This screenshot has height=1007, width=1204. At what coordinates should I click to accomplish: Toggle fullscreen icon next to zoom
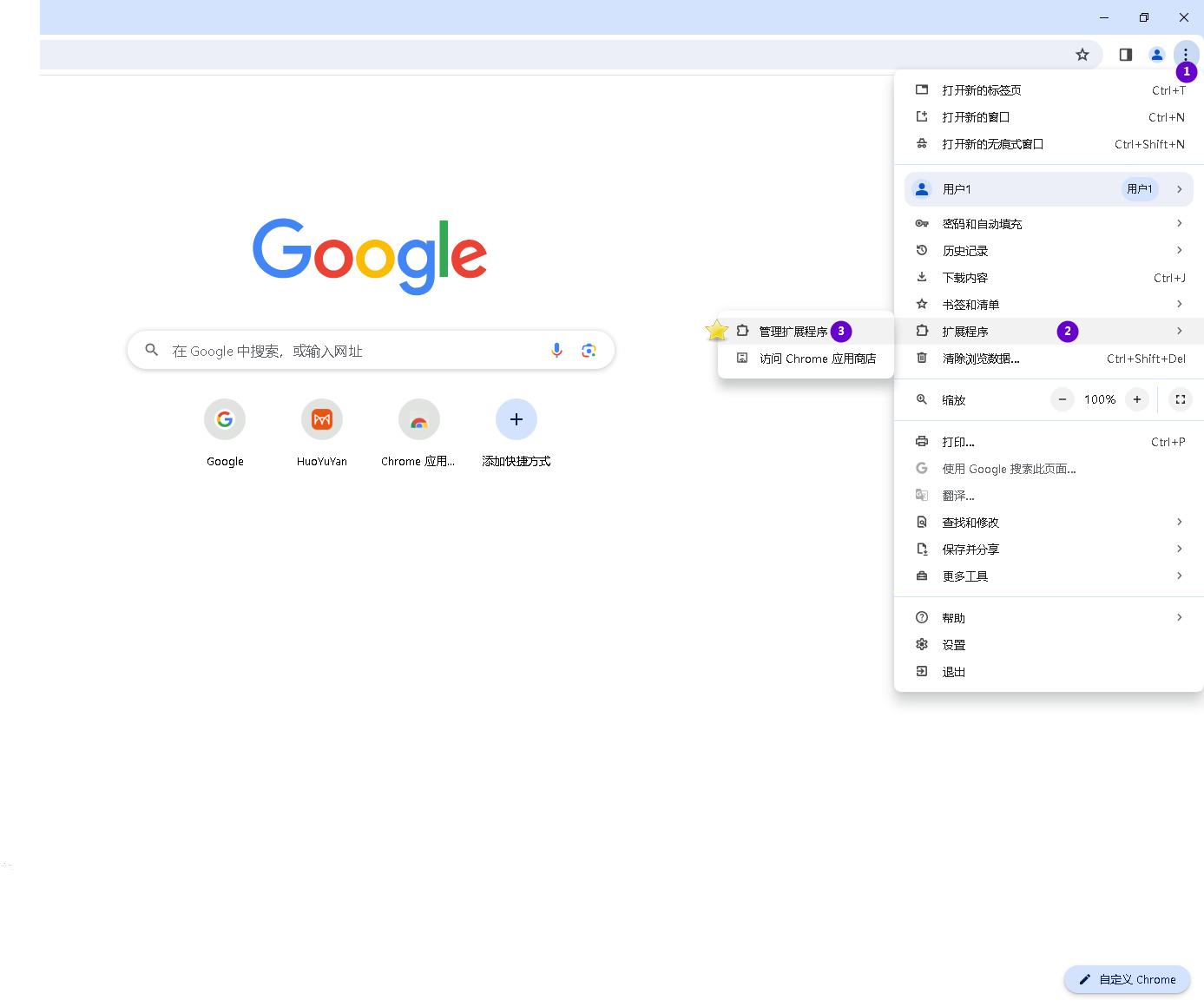[1181, 399]
